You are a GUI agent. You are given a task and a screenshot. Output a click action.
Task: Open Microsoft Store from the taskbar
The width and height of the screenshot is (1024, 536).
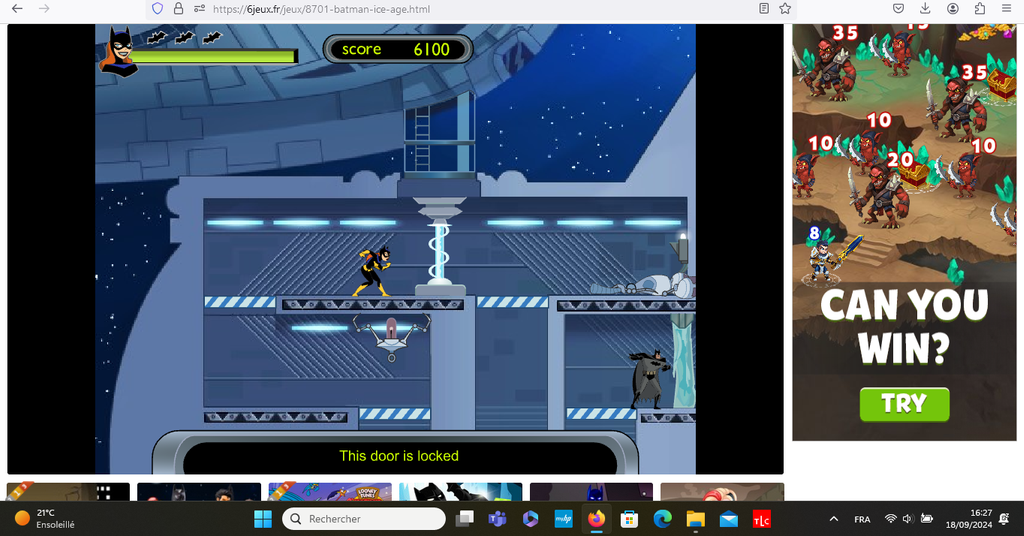pyautogui.click(x=629, y=519)
